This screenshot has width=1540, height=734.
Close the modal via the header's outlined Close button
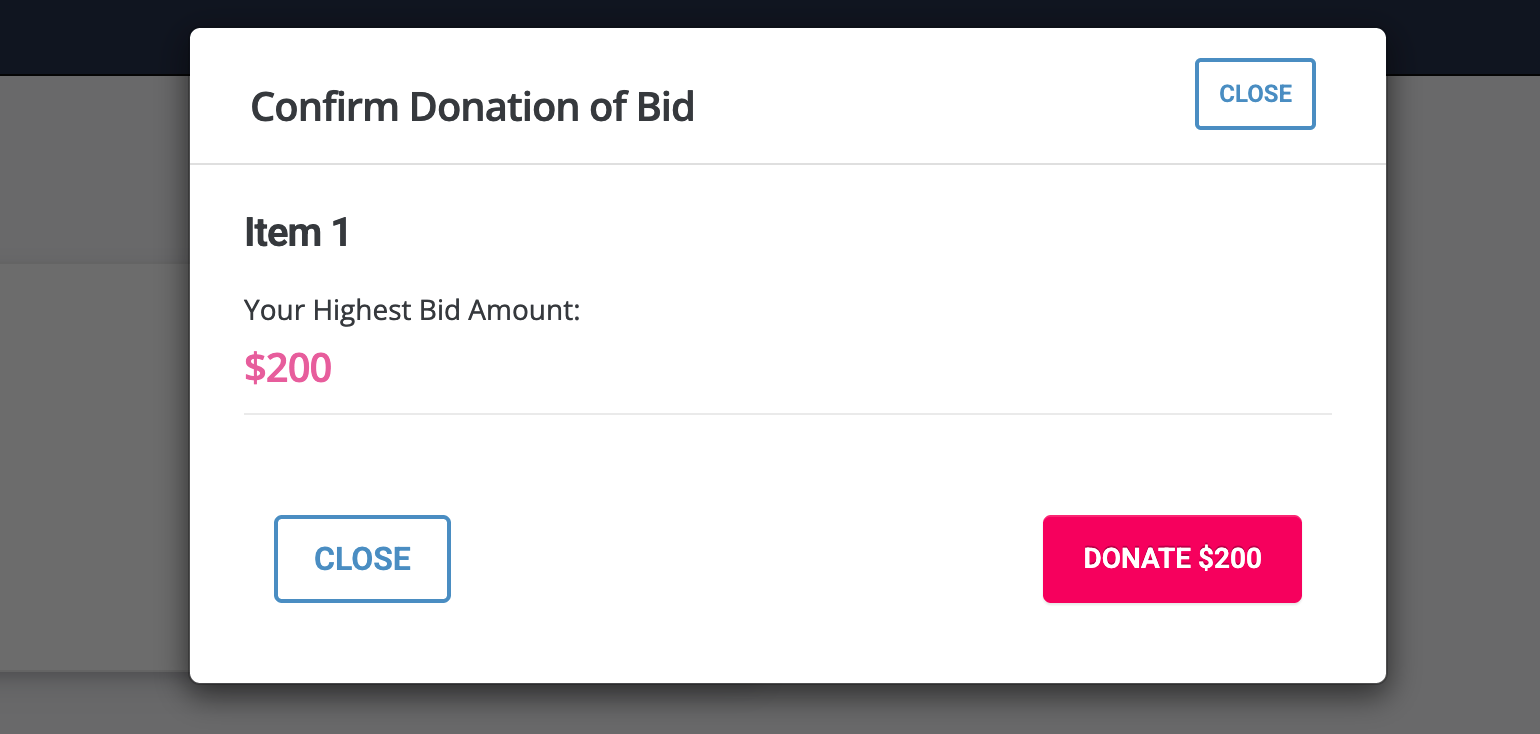(x=1255, y=94)
